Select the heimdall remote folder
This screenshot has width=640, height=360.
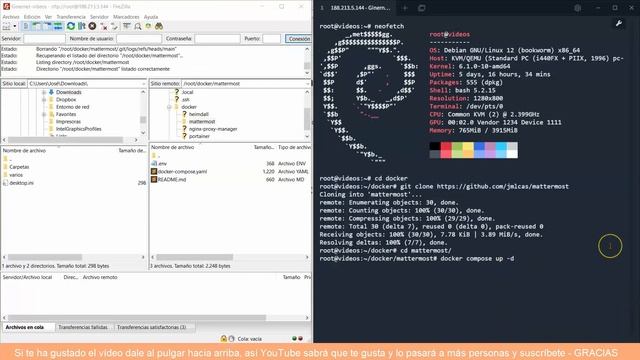(198, 114)
